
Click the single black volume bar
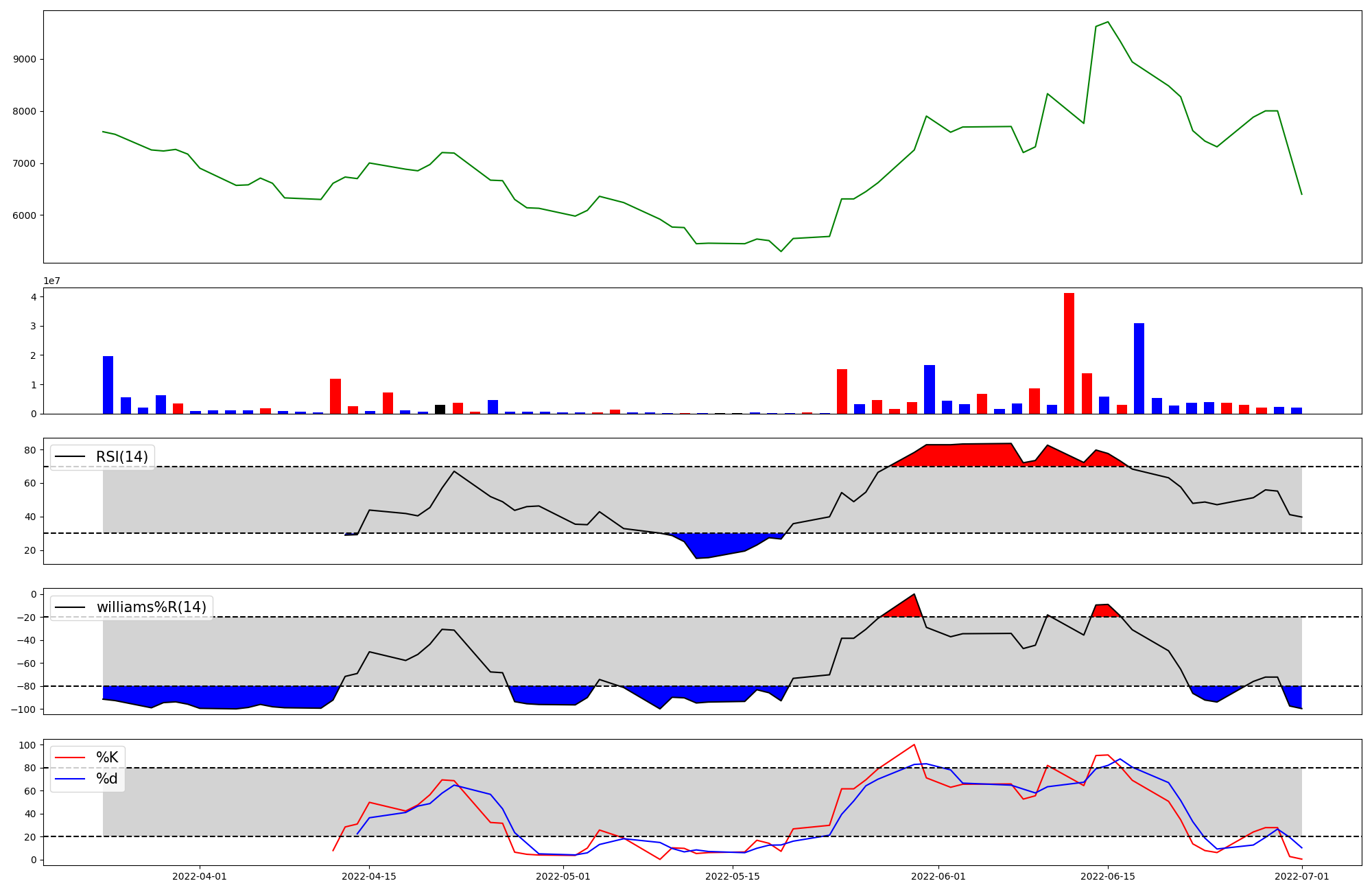pyautogui.click(x=440, y=410)
